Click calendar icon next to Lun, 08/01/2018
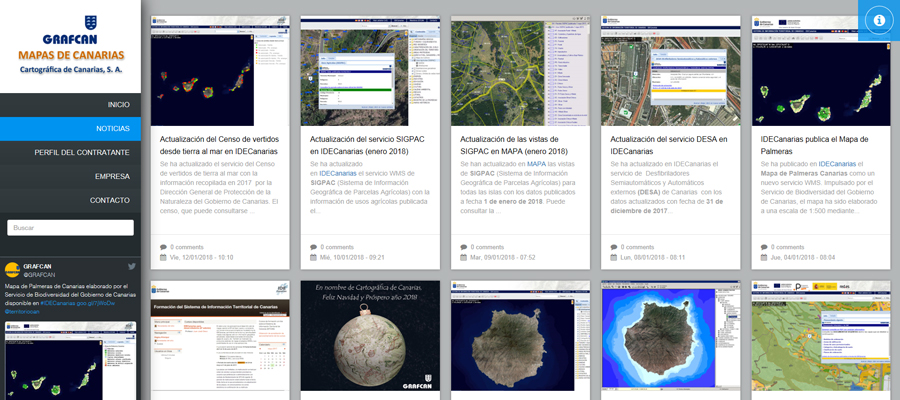 (614, 257)
